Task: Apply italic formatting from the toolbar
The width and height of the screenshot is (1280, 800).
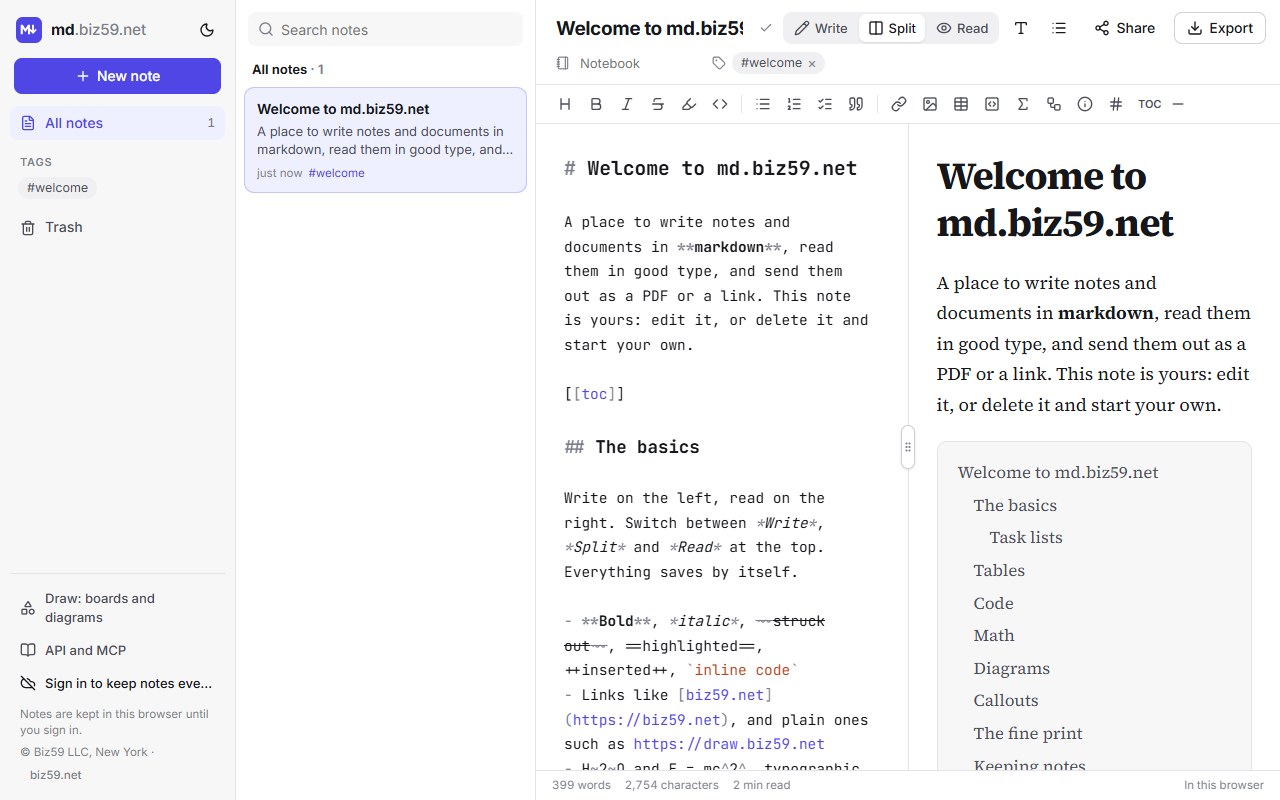Action: (x=627, y=104)
